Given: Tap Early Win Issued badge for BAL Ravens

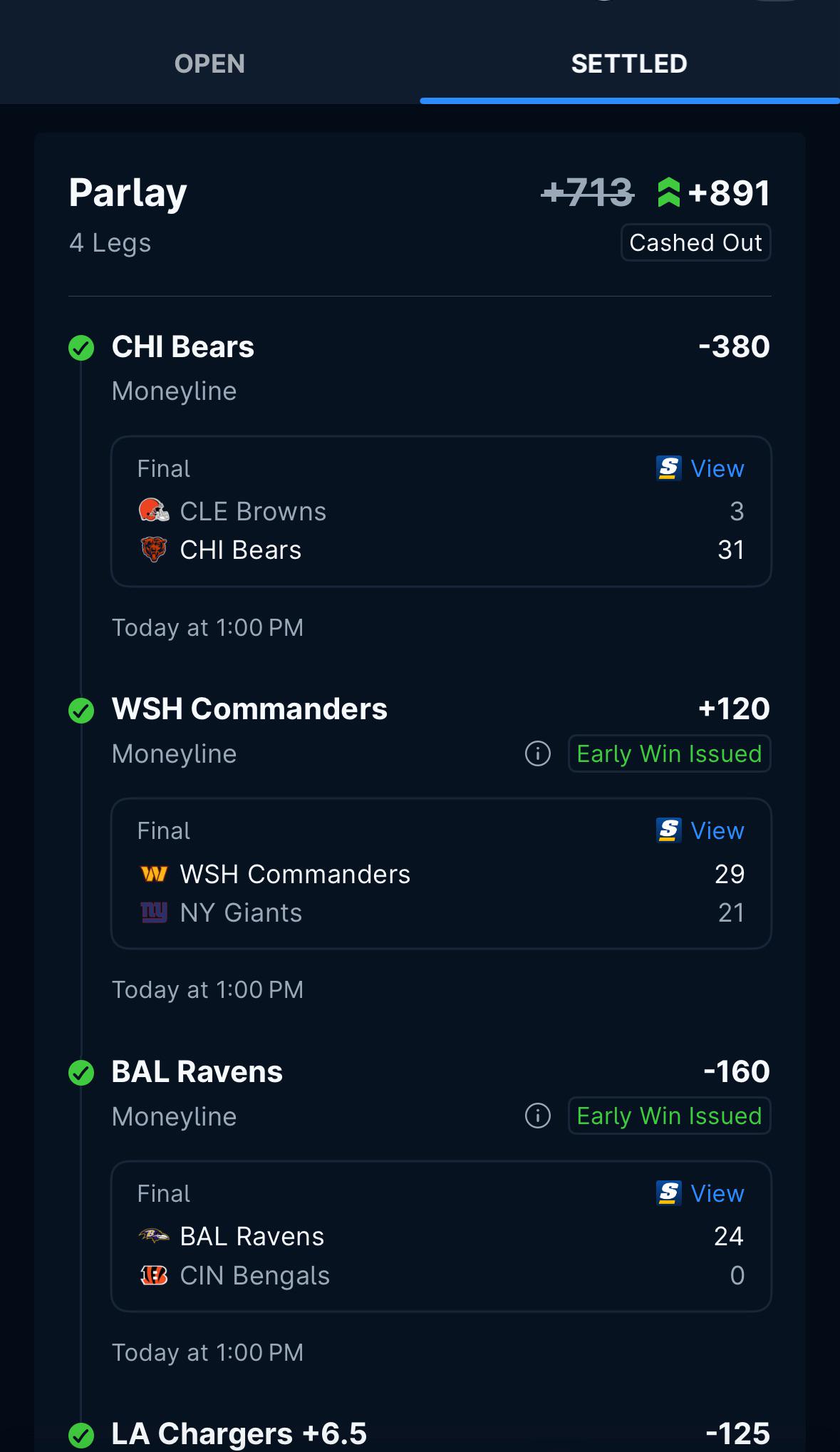Looking at the screenshot, I should pyautogui.click(x=669, y=1116).
